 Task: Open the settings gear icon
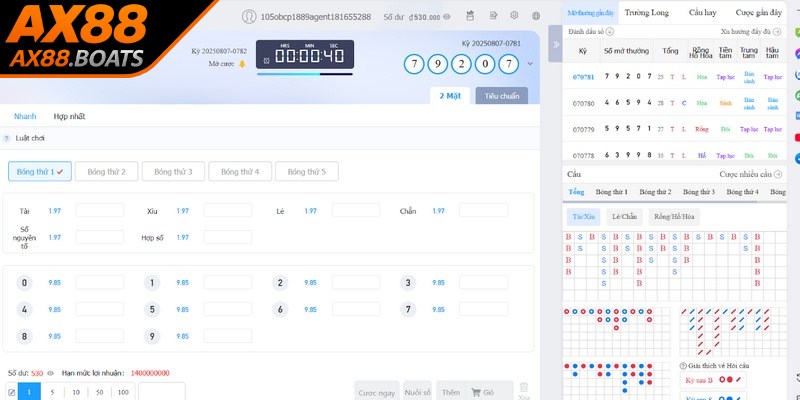(x=514, y=16)
